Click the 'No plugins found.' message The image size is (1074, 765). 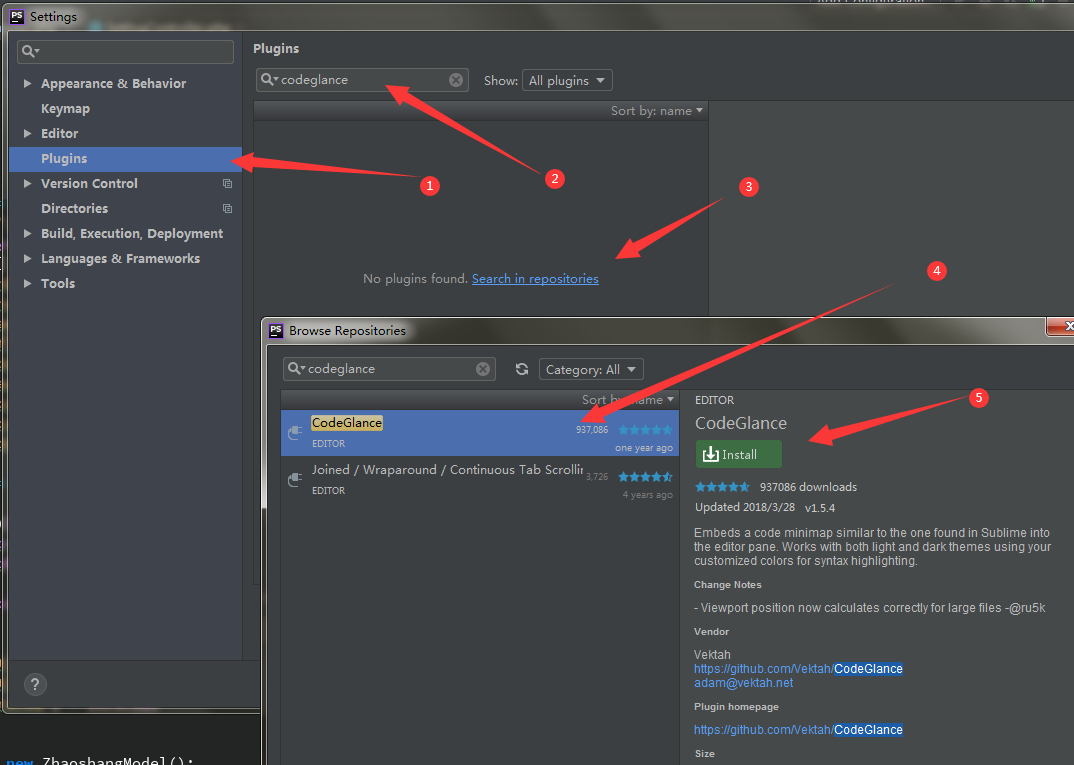416,279
